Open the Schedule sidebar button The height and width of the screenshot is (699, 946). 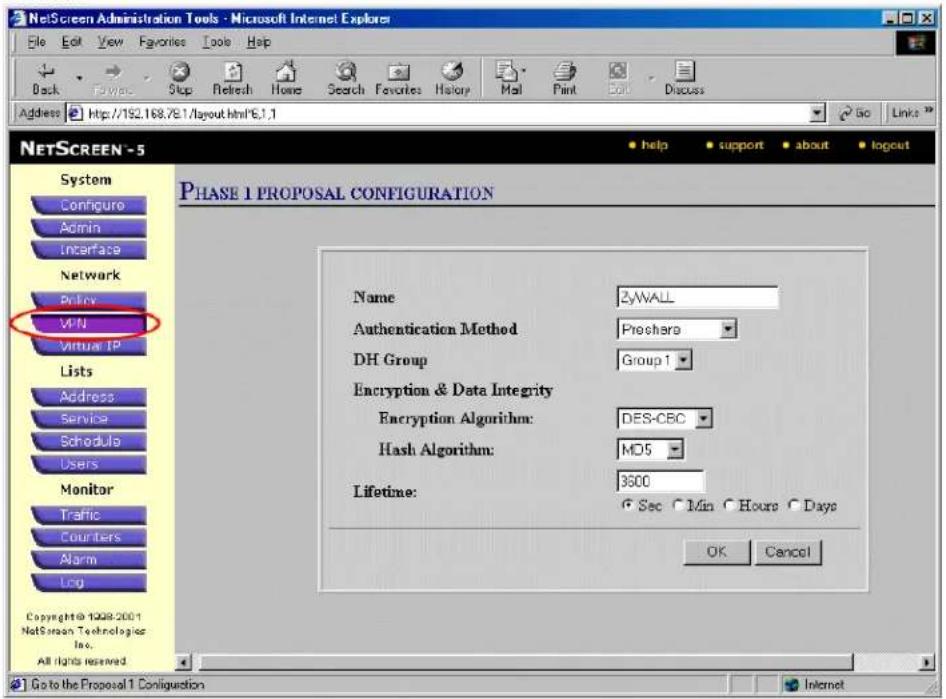(x=89, y=441)
